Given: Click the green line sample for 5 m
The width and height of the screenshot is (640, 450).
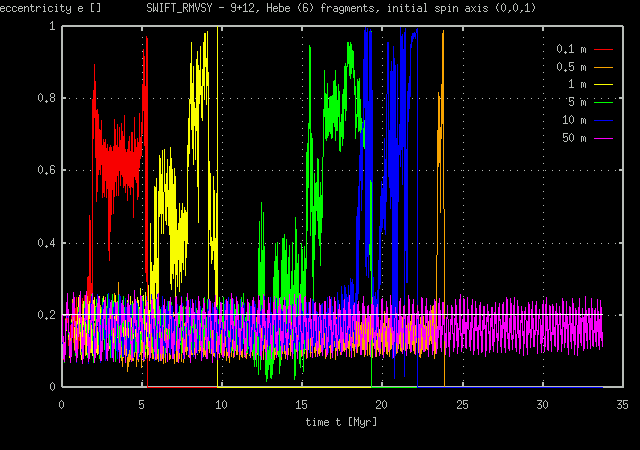Looking at the screenshot, I should coord(603,102).
